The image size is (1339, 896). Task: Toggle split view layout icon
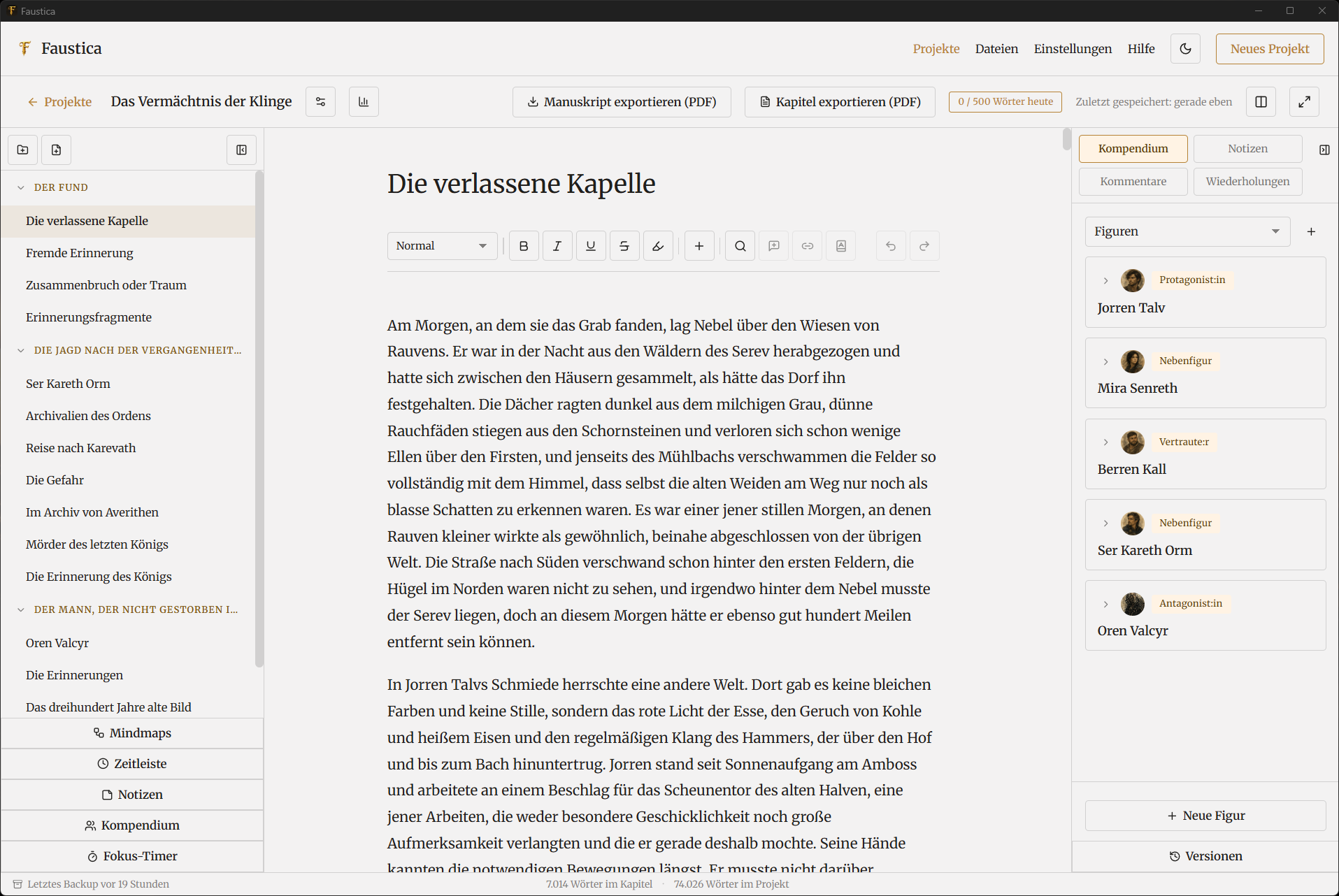1261,102
